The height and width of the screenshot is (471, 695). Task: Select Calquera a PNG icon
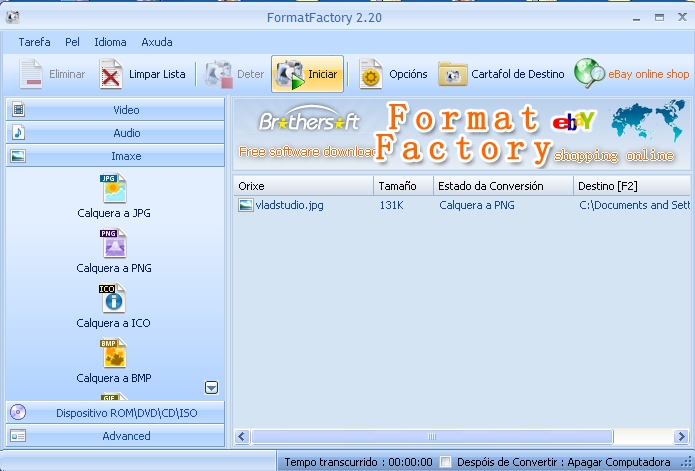113,243
